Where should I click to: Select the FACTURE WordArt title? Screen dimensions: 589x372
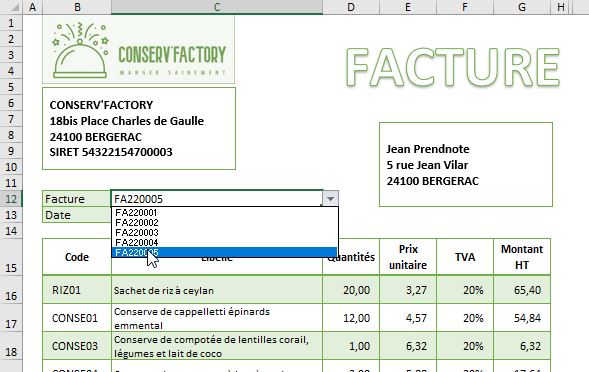[453, 68]
